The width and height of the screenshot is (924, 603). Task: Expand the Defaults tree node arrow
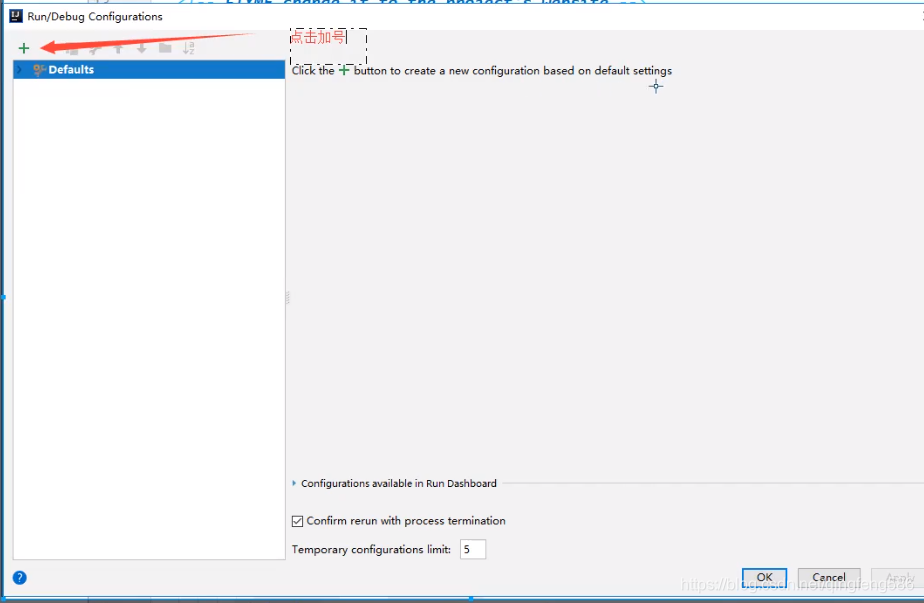click(19, 70)
